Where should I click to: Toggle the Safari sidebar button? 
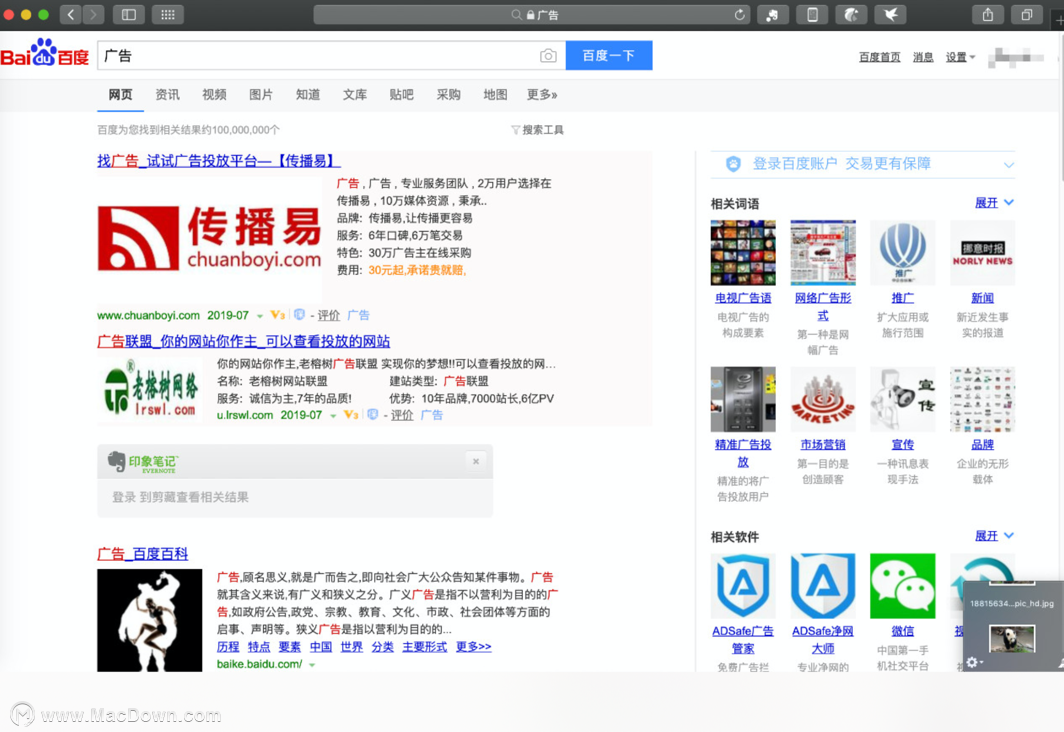[x=129, y=14]
